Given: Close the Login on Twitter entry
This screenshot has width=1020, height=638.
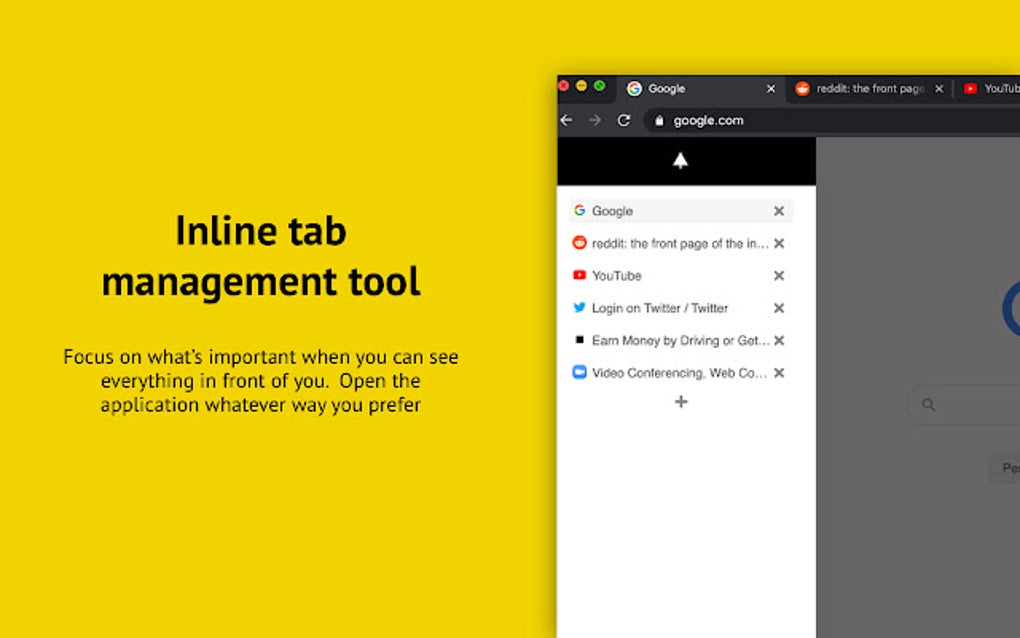Looking at the screenshot, I should click(779, 308).
